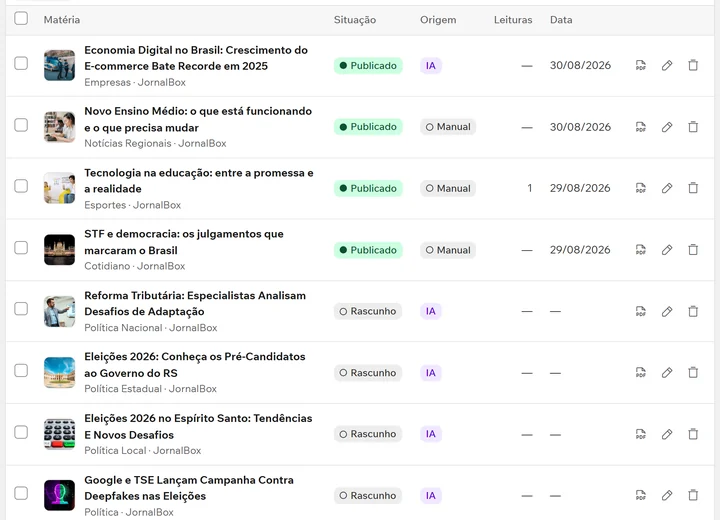Export 'Novo Ensino Médio' article as PDF
This screenshot has width=720, height=520.
click(641, 127)
